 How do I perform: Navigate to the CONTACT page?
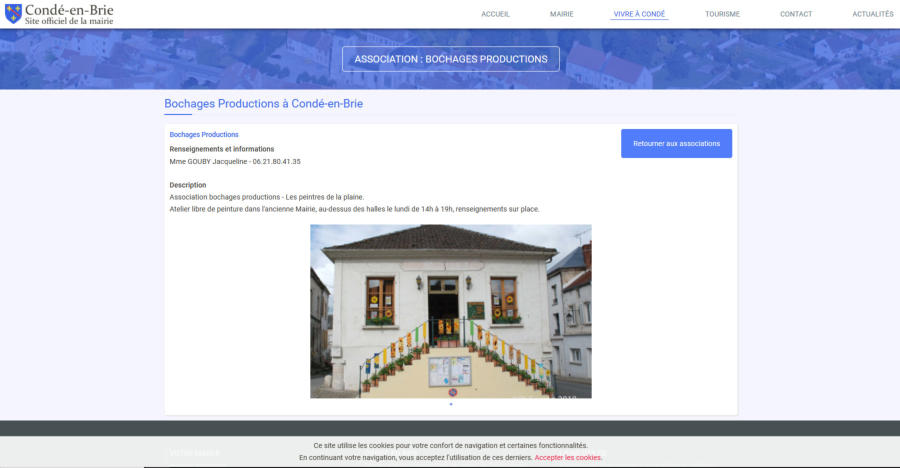tap(796, 14)
